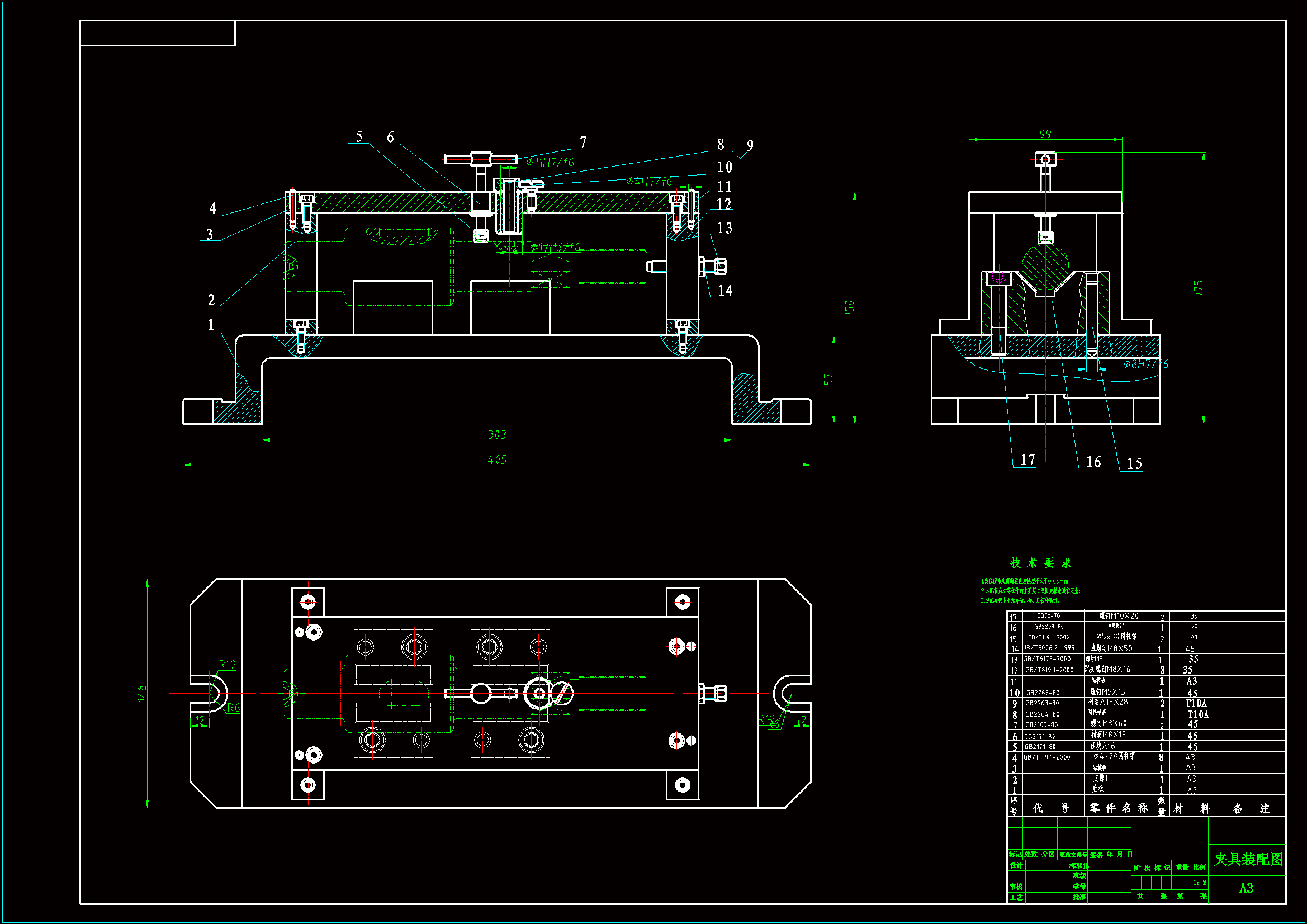Select the Φ17H7/f6 fit annotation
This screenshot has height=924, width=1307.
click(555, 247)
